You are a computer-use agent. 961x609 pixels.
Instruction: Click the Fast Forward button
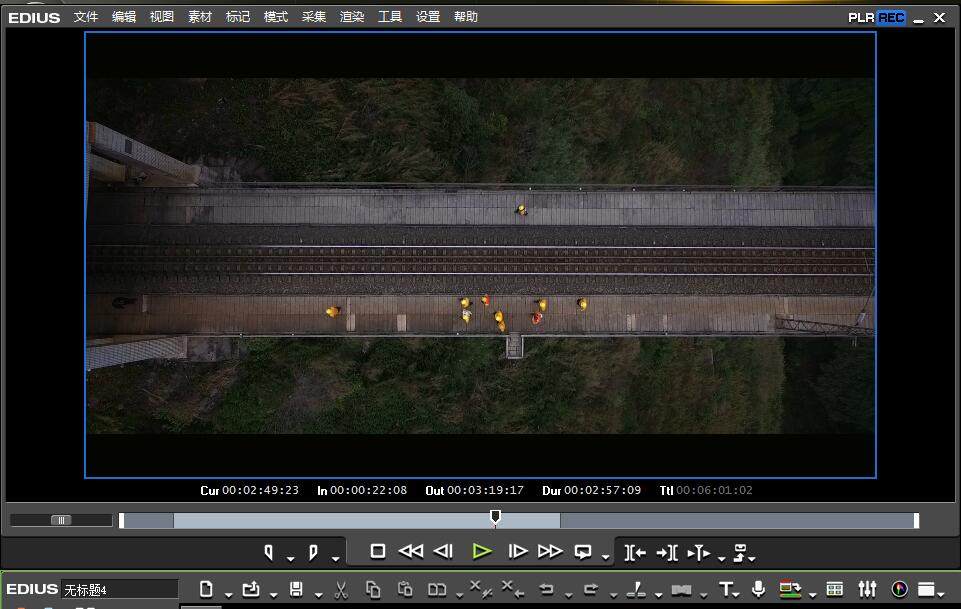[550, 551]
